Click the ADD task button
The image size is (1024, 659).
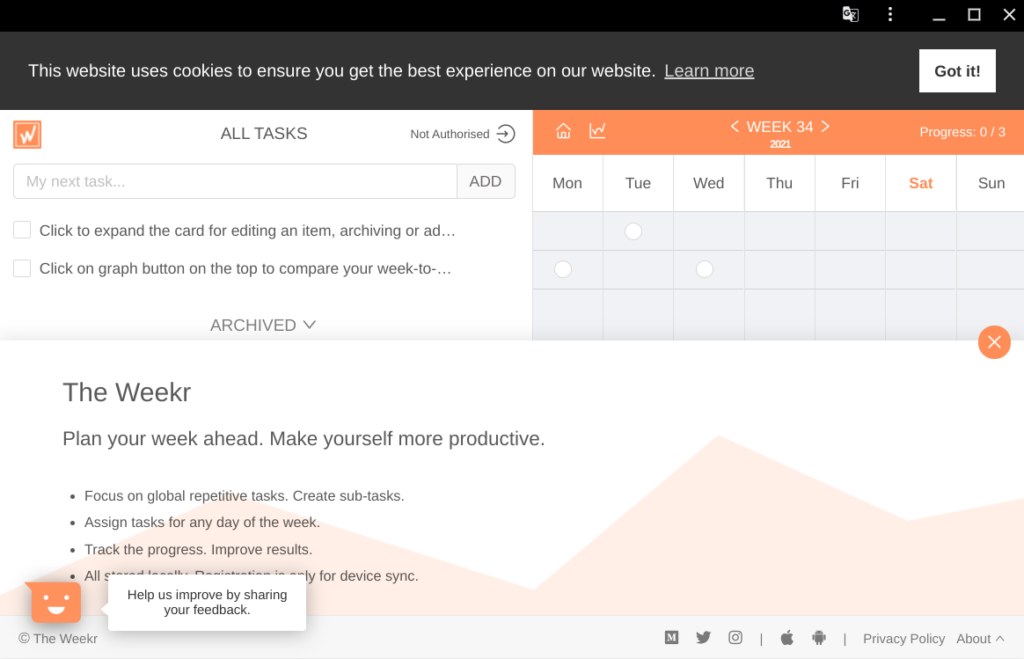tap(486, 182)
